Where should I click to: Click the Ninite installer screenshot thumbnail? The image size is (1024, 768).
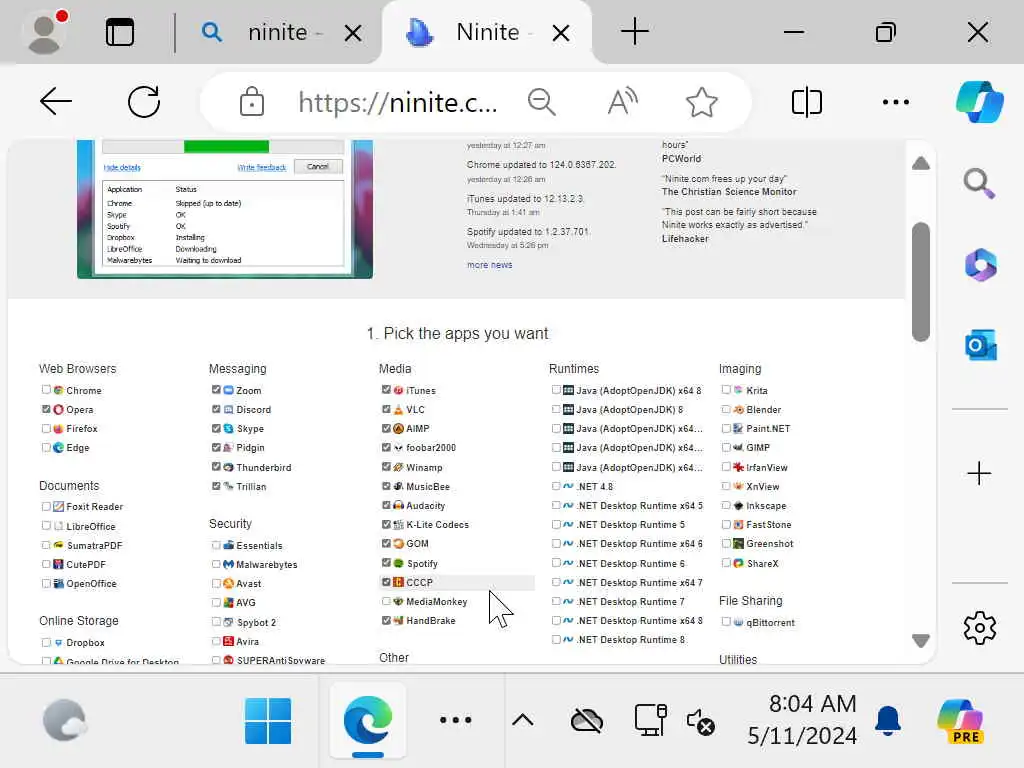coord(225,209)
